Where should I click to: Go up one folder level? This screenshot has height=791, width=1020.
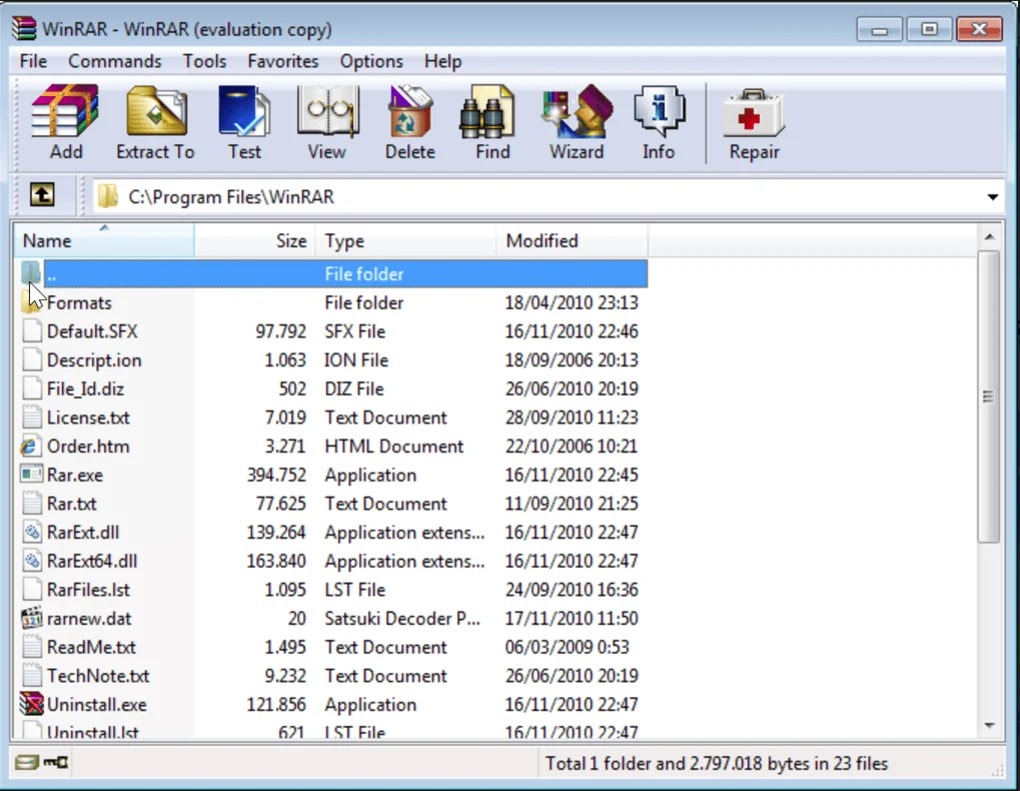[42, 194]
